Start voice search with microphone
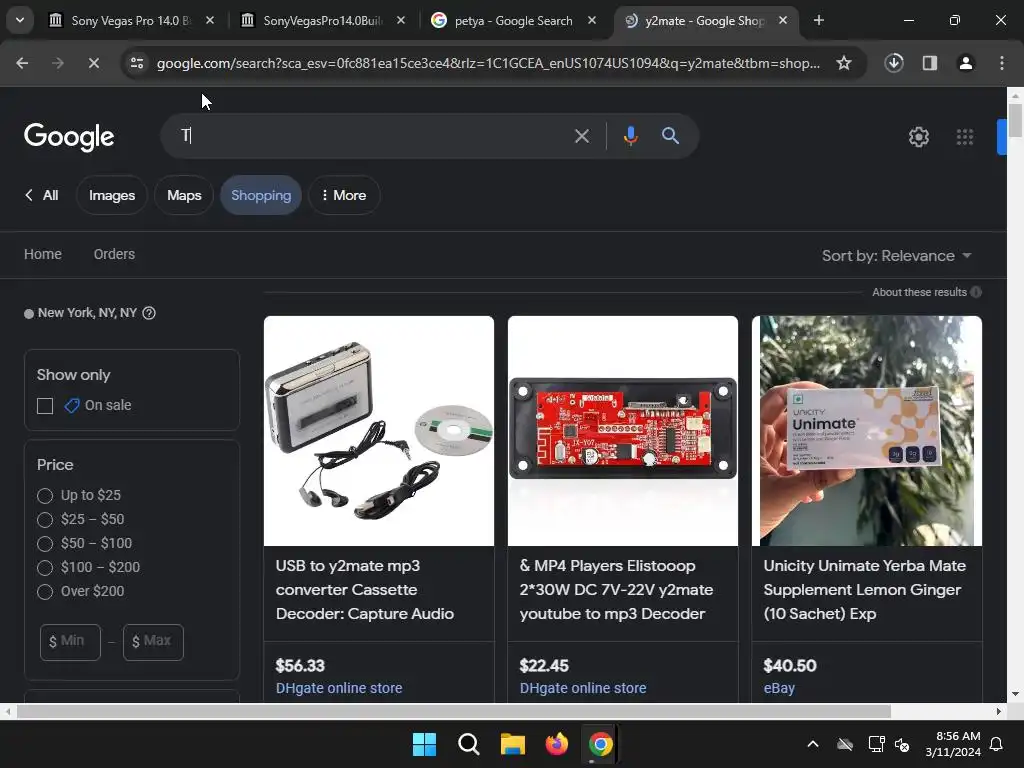 click(x=630, y=136)
